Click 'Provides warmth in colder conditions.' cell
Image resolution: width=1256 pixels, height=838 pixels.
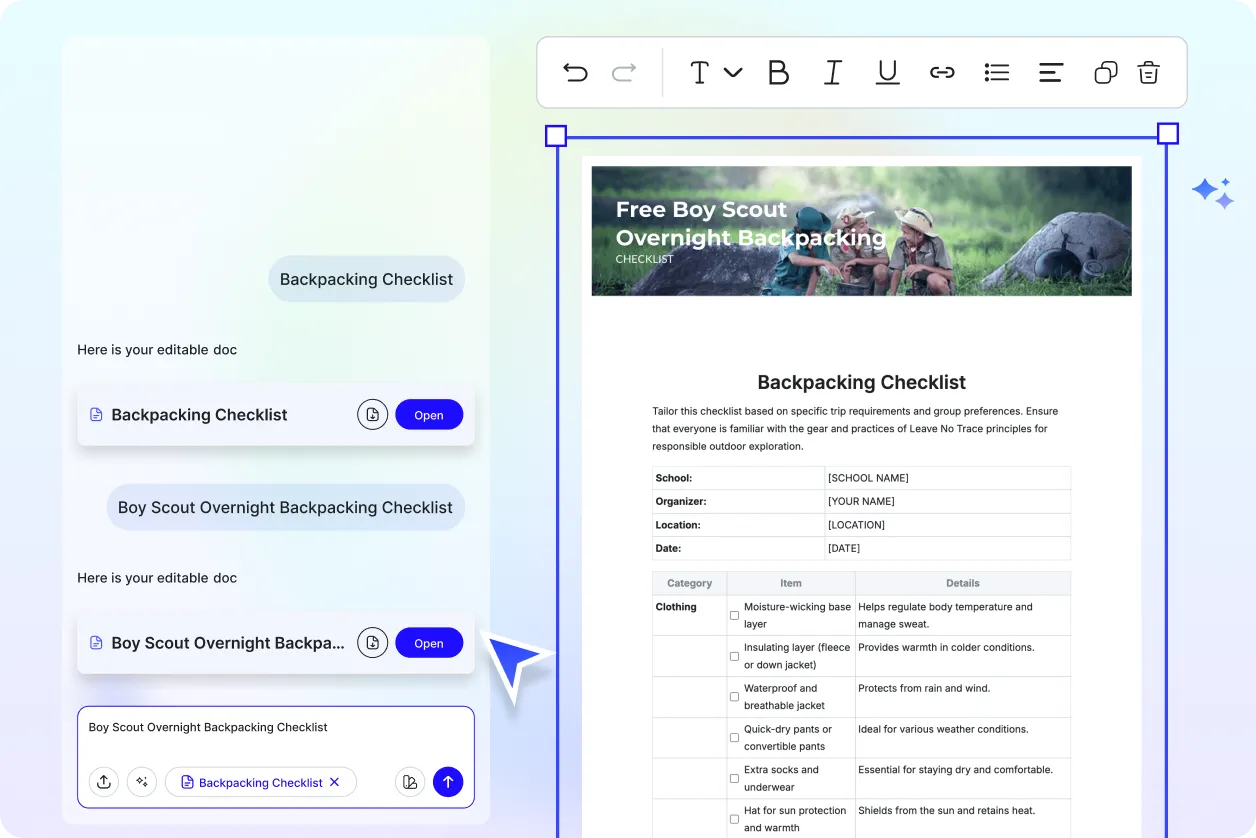[x=963, y=656]
